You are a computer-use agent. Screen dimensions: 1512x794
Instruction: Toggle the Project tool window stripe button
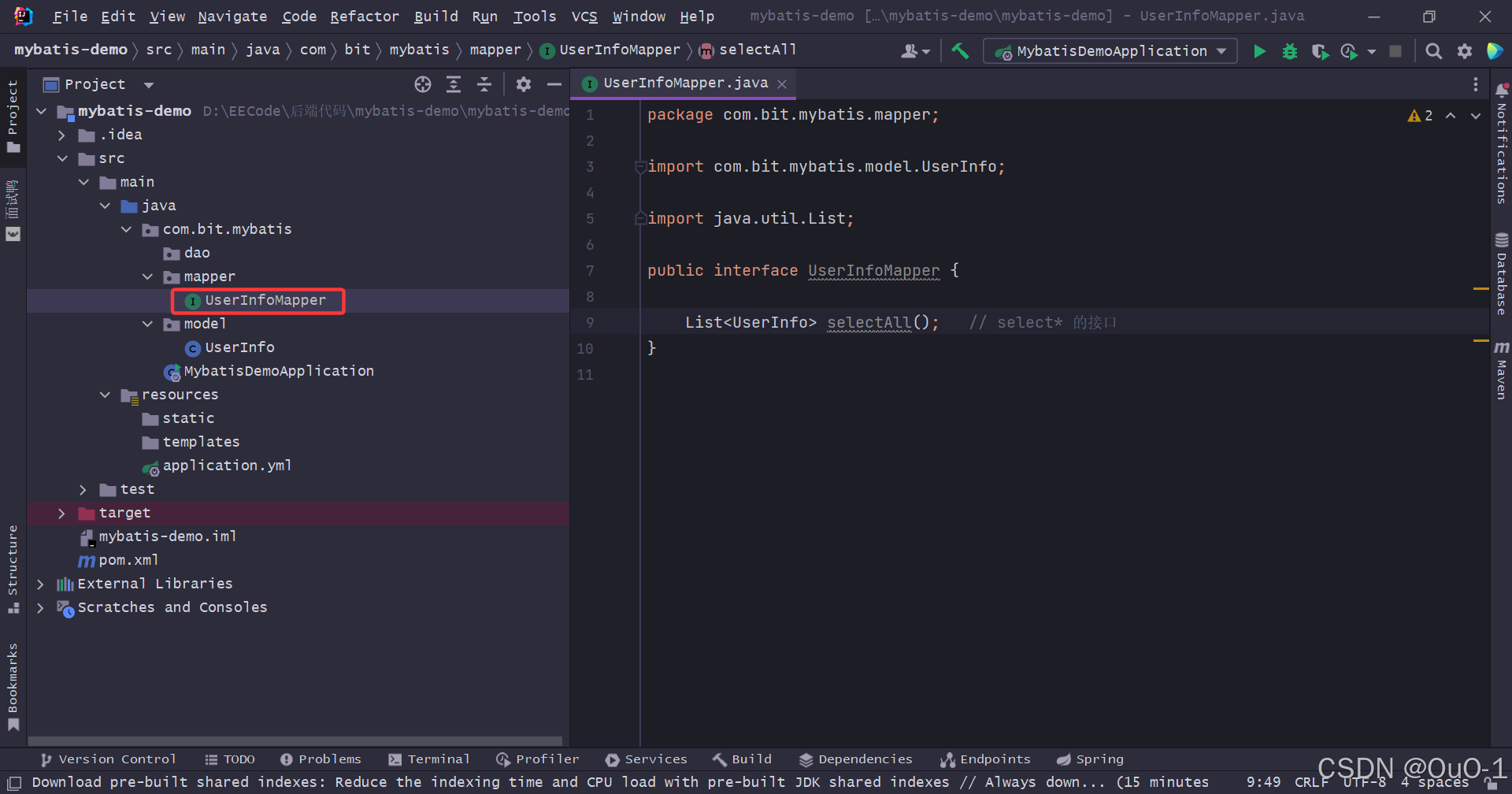(13, 117)
